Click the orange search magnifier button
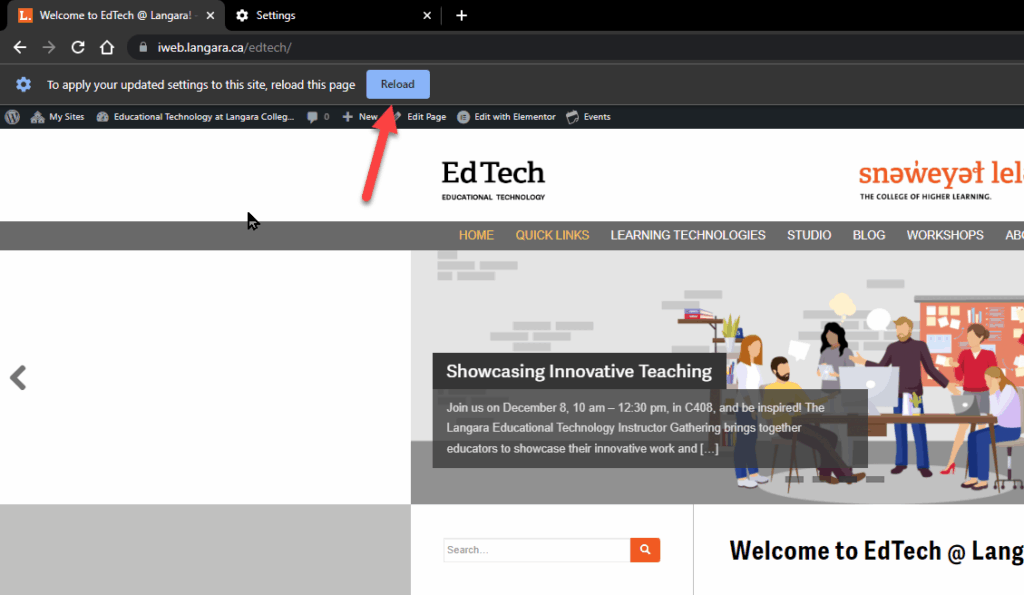The width and height of the screenshot is (1024, 595). (x=645, y=549)
